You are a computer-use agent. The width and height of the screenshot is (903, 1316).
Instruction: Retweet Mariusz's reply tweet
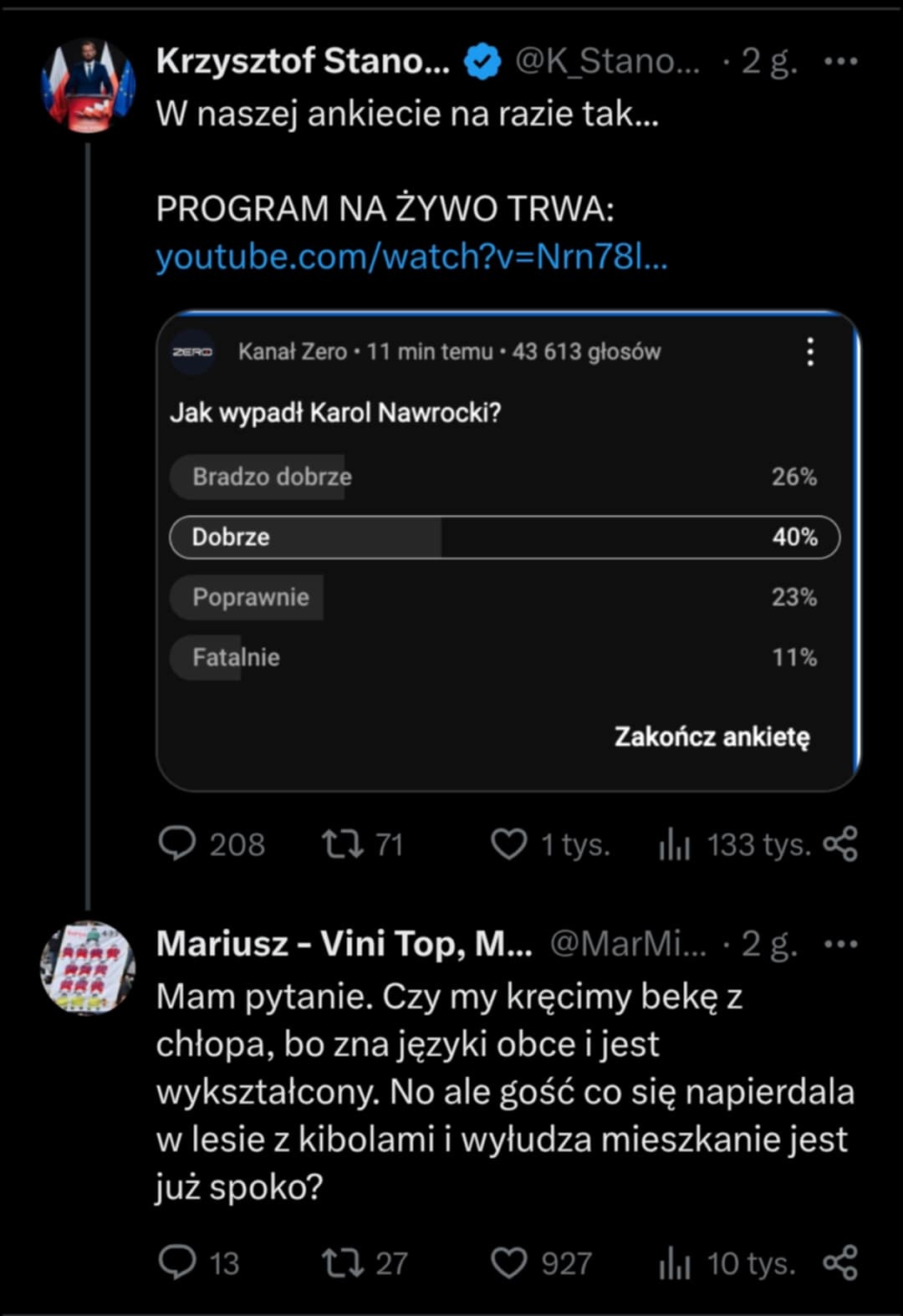(343, 1262)
